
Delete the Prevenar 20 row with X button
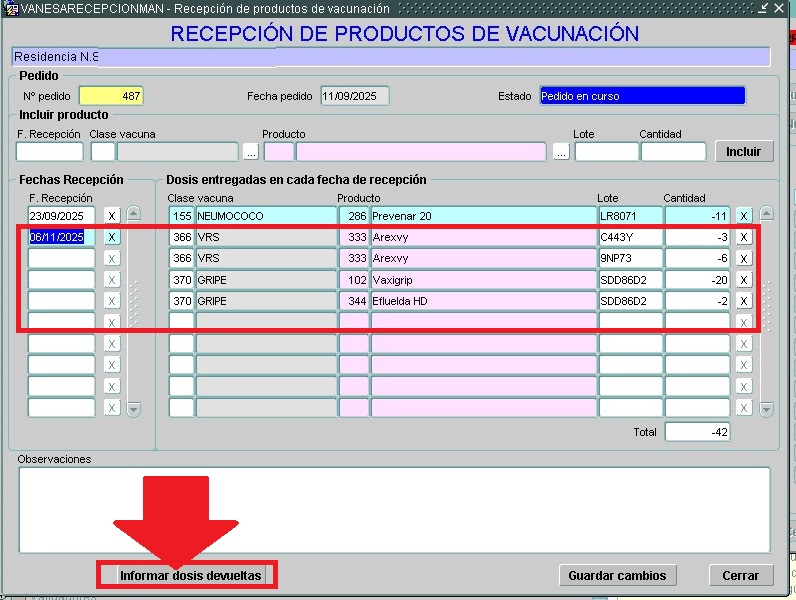[x=743, y=215]
